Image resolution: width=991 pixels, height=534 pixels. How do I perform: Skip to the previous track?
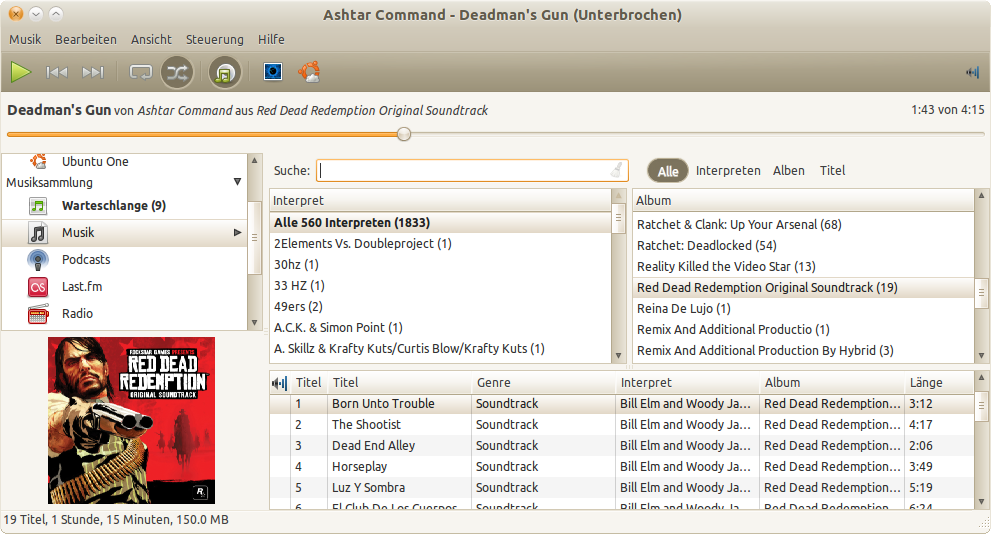[57, 73]
